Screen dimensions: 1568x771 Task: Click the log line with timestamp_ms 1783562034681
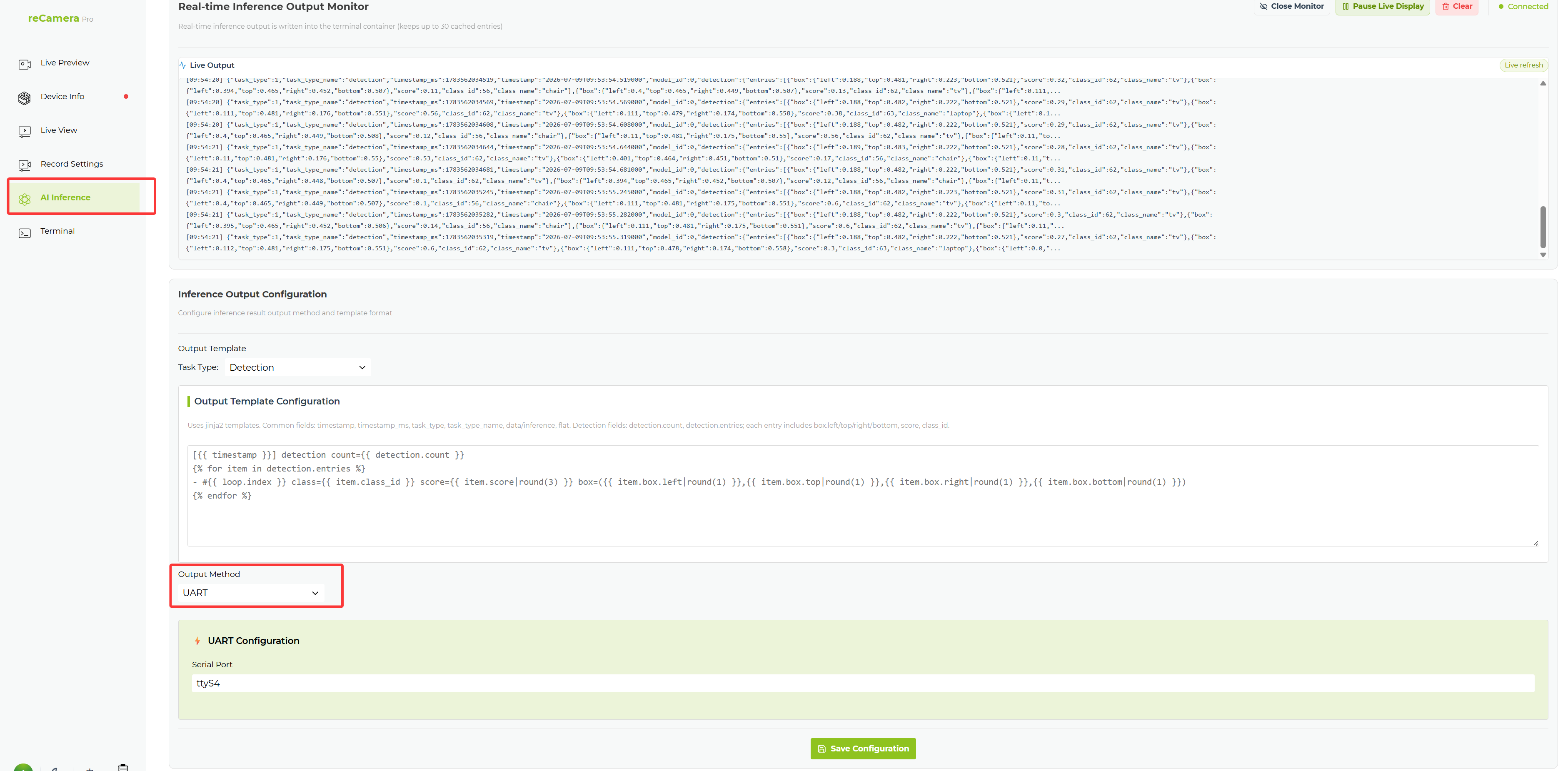[x=701, y=175]
